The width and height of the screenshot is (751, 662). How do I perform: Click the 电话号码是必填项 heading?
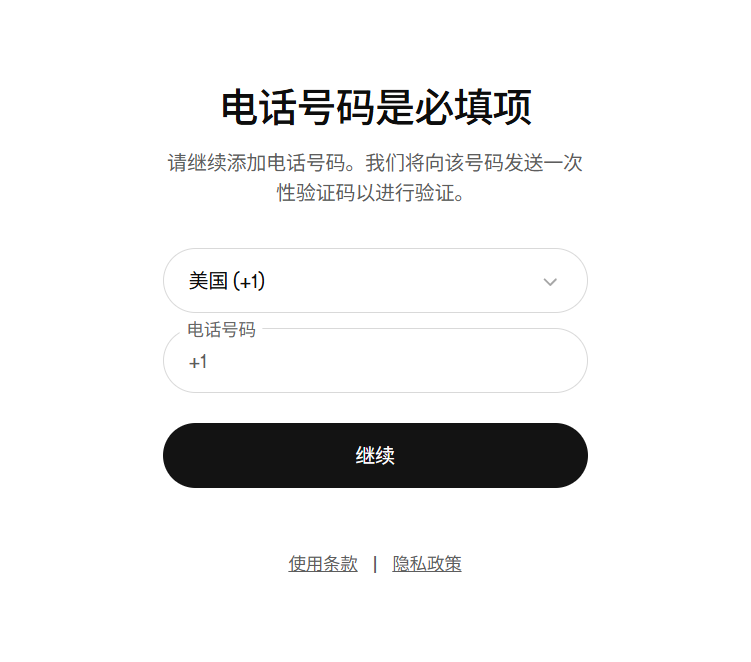coord(376,107)
